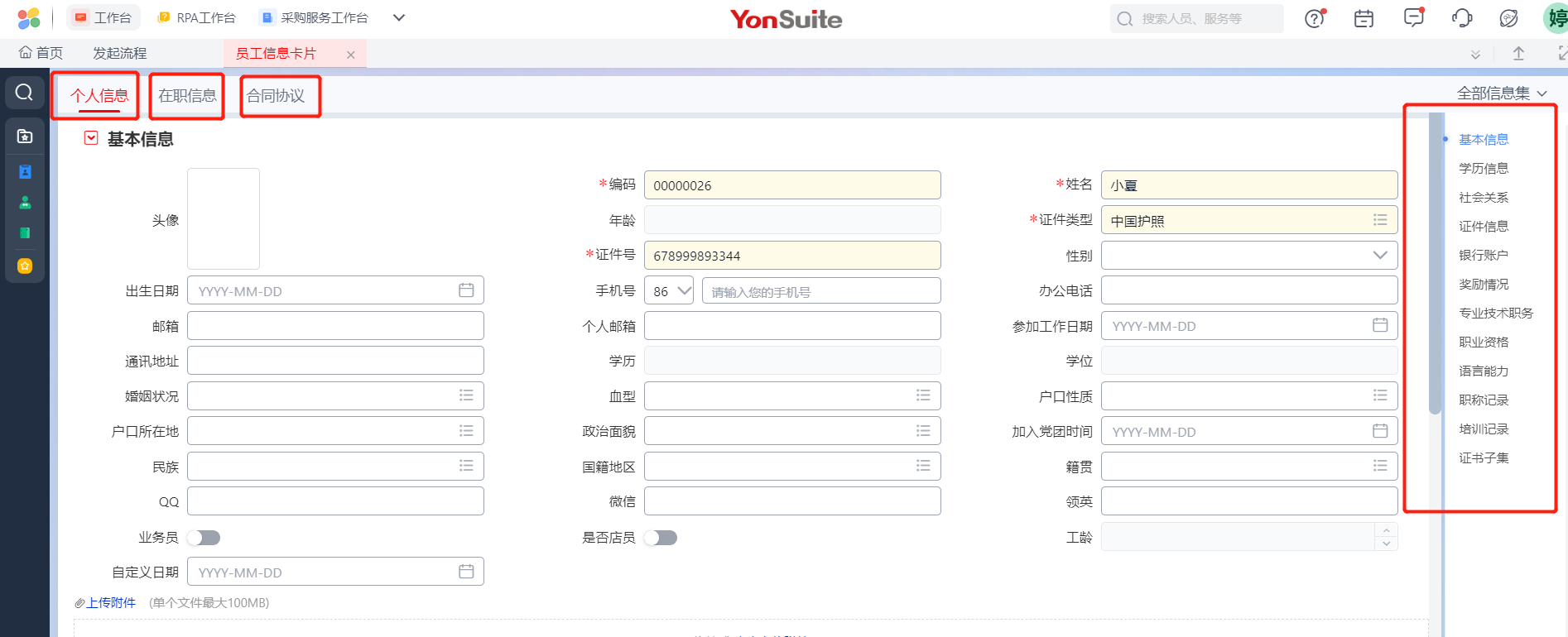1568x637 pixels.
Task: Click the 头像 avatar upload box
Action: pos(224,218)
